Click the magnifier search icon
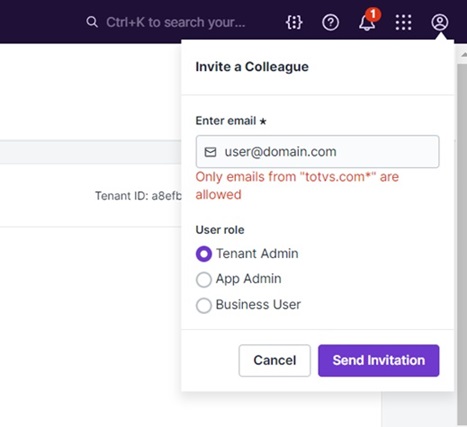467x427 pixels. click(92, 22)
